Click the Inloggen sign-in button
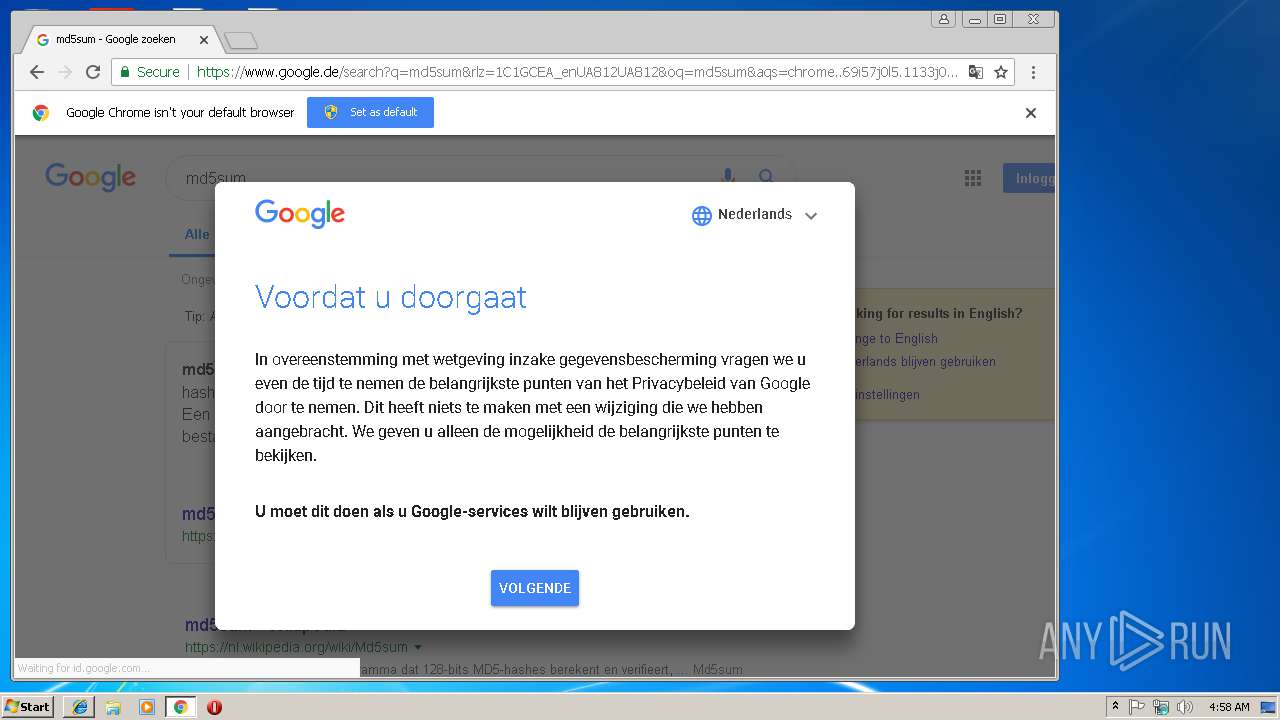The image size is (1280, 720). [x=1029, y=178]
